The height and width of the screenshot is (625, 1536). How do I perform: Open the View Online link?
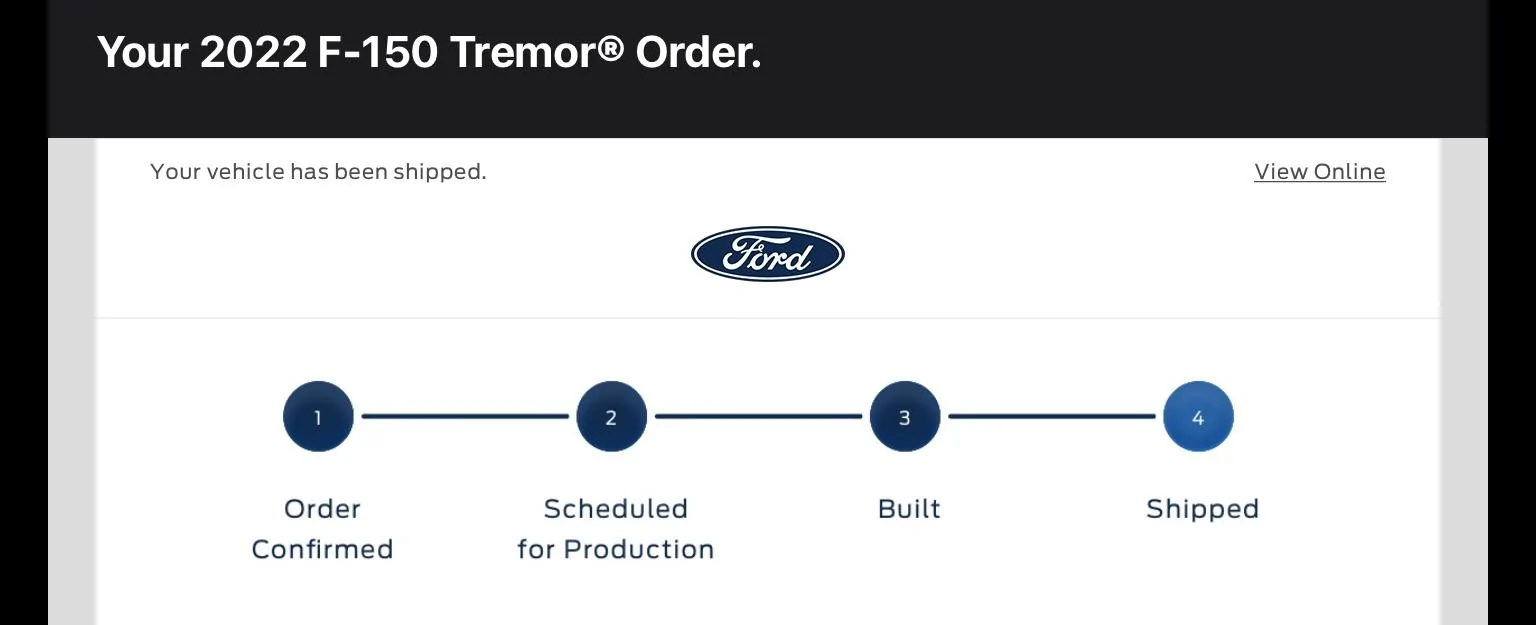1319,172
